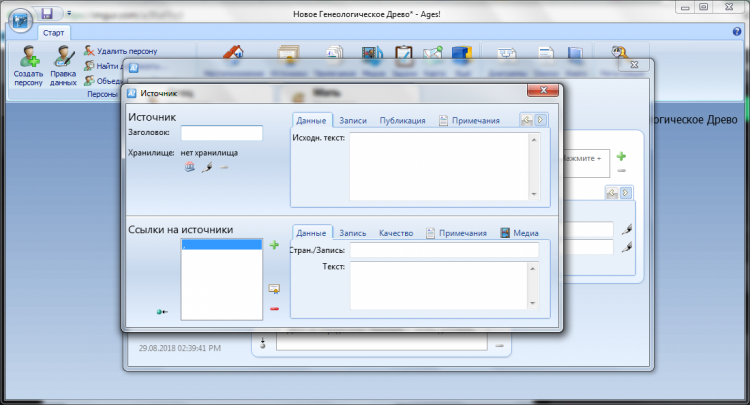
Task: Click the green dot arrow icon left of list
Action: [x=162, y=312]
